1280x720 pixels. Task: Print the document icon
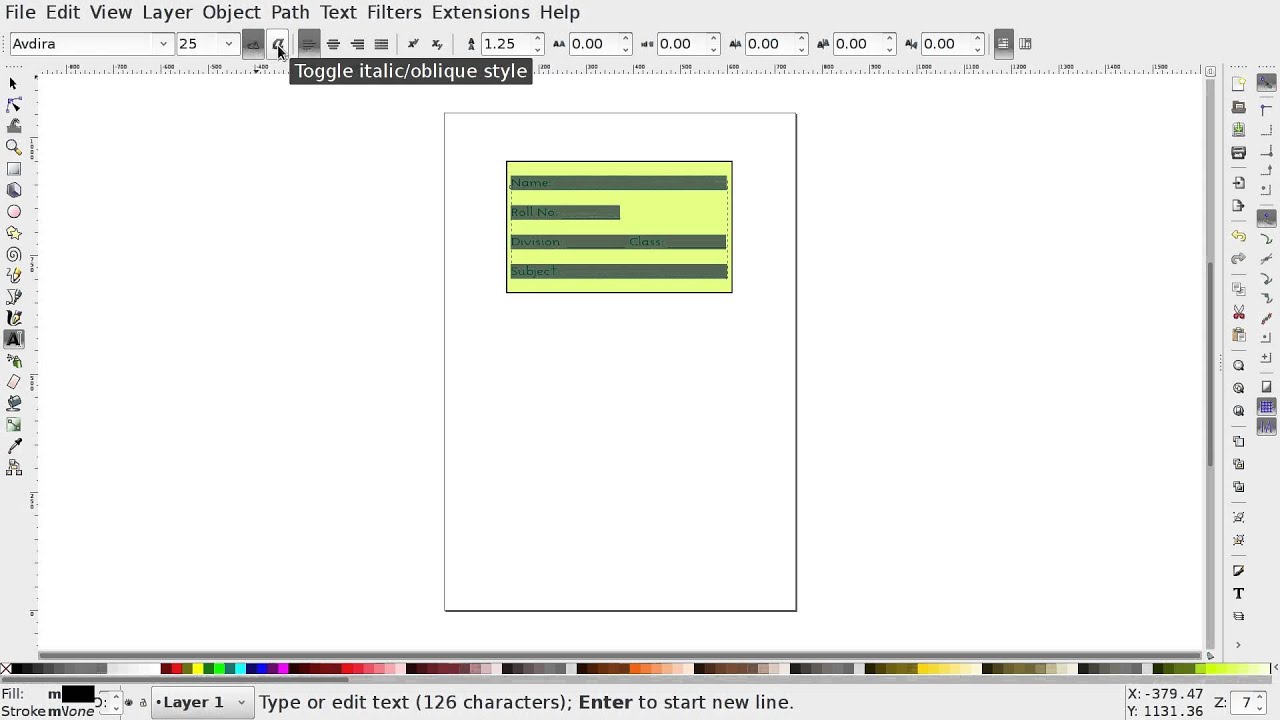click(1239, 153)
